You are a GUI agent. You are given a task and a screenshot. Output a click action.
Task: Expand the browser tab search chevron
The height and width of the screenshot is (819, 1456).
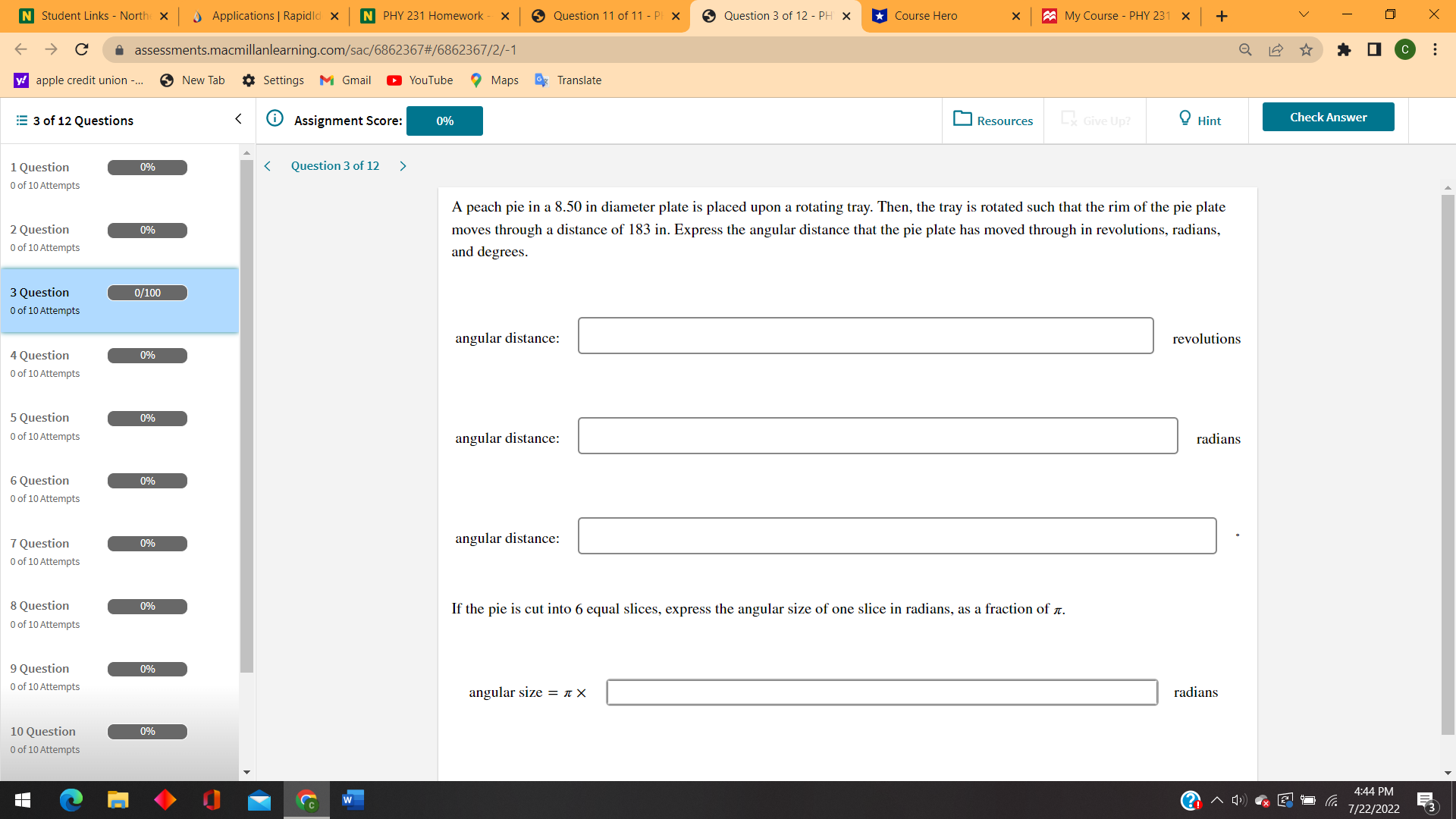coord(1303,14)
